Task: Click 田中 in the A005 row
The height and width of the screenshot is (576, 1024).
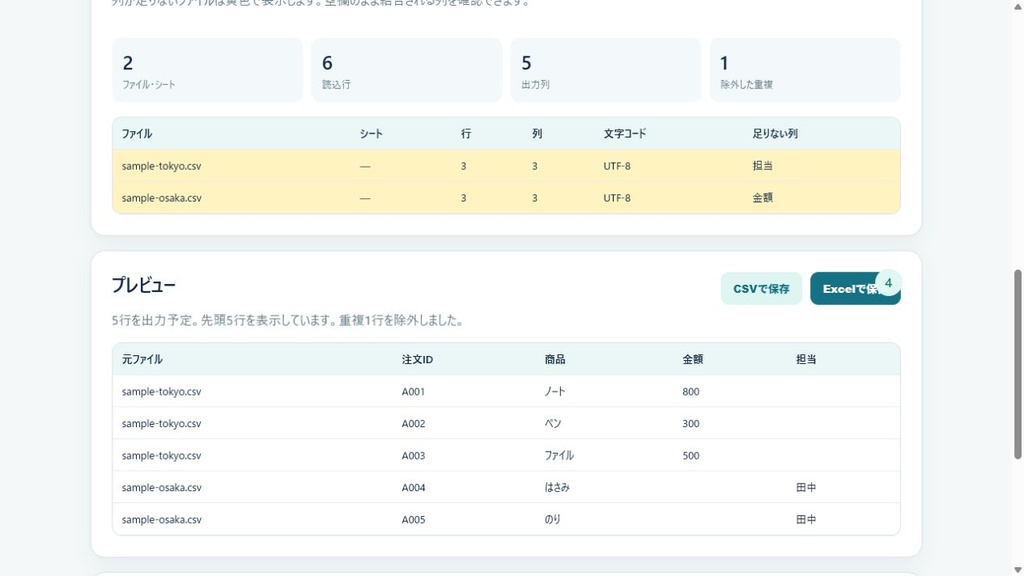Action: pos(806,520)
